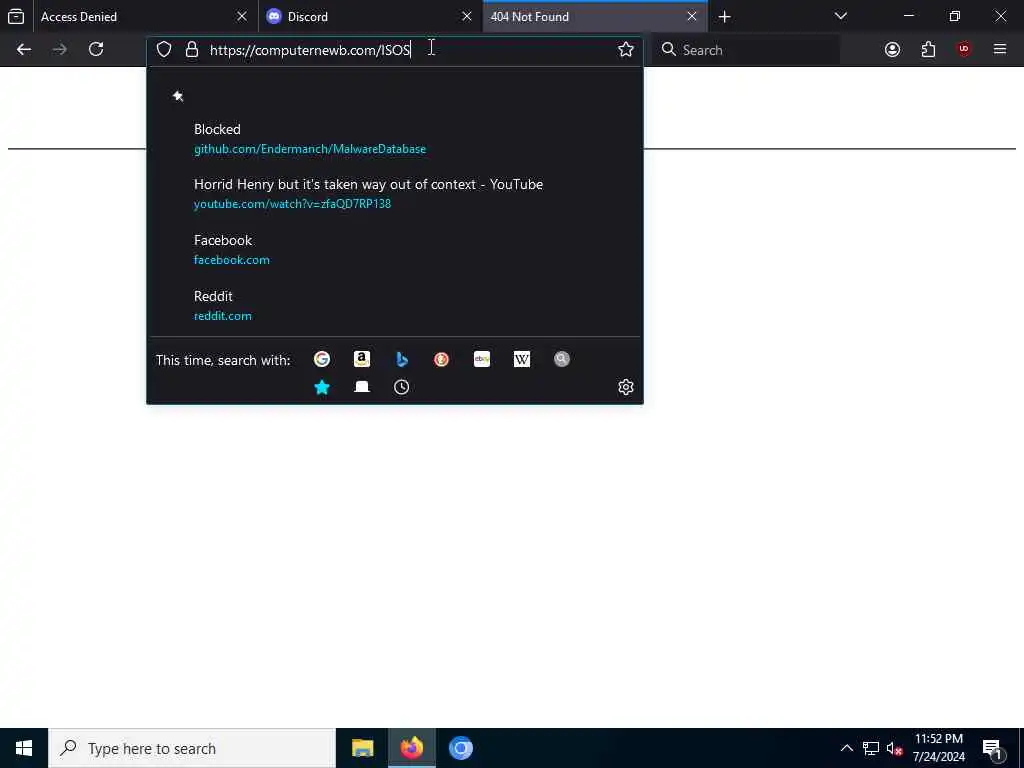Open a new tab with plus
Viewport: 1024px width, 768px height.
click(724, 17)
